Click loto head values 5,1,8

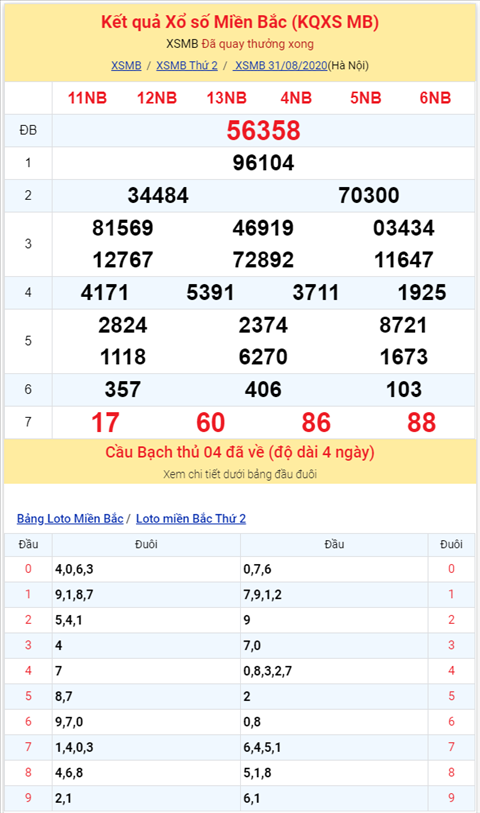coord(257,773)
